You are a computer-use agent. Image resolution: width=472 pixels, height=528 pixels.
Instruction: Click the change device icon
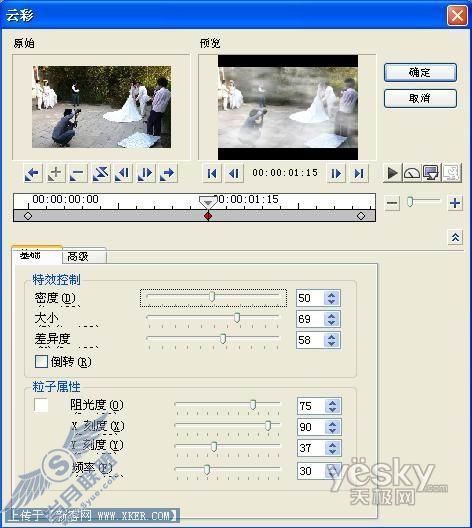pyautogui.click(x=451, y=173)
